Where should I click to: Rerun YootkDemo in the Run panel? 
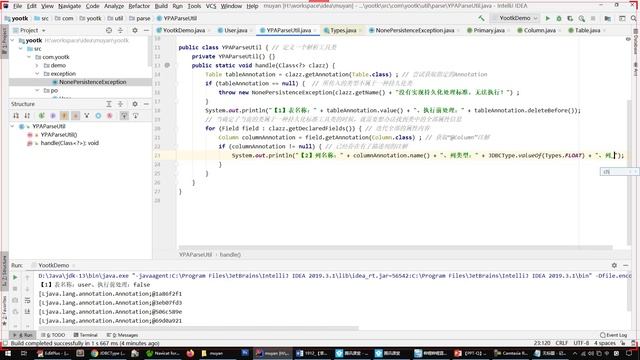(x=15, y=278)
